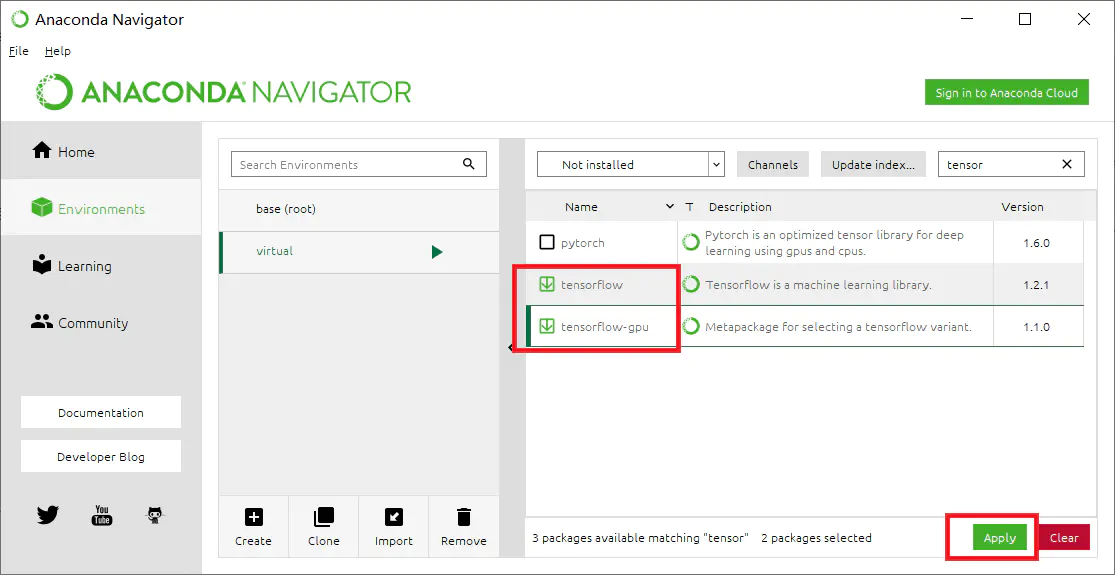Viewport: 1115px width, 575px height.
Task: Run the virtual environment play arrow
Action: (437, 252)
